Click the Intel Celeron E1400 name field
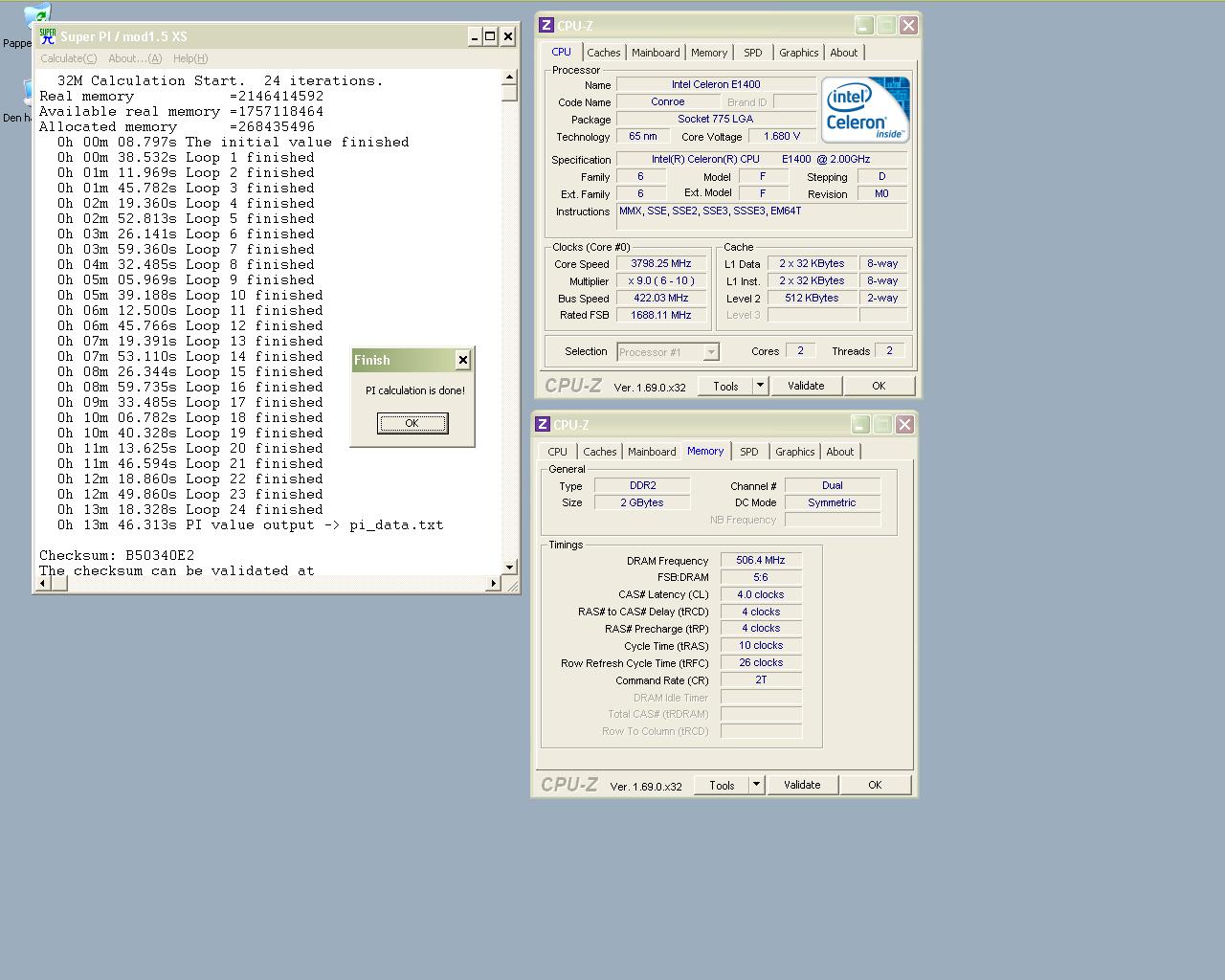The width and height of the screenshot is (1225, 980). pos(716,85)
